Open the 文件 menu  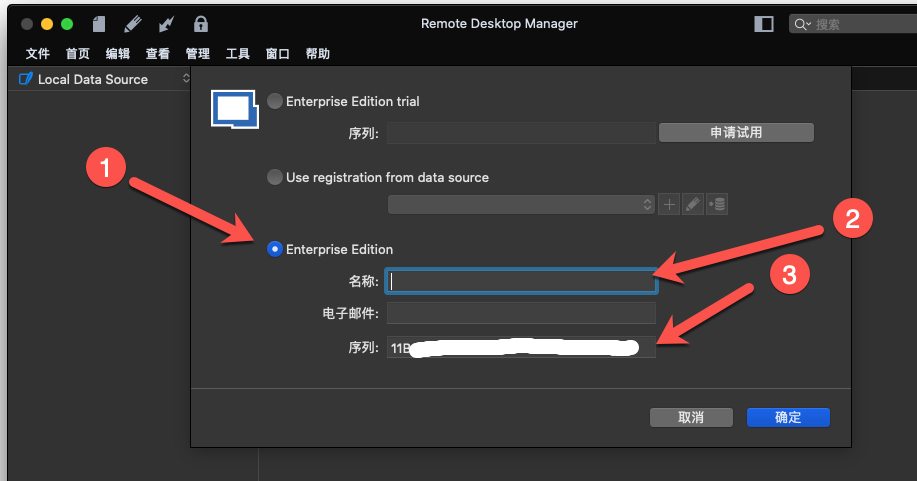(37, 54)
